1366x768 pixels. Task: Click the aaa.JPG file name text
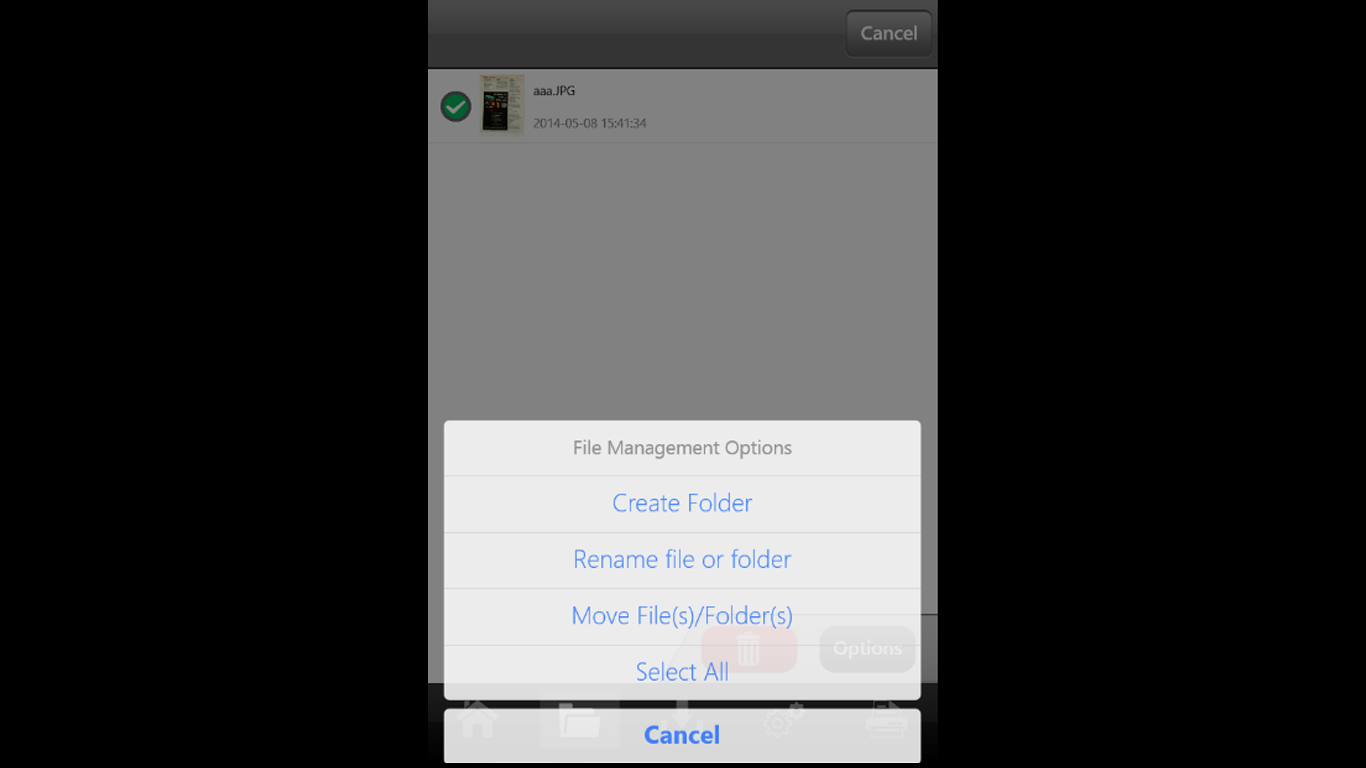[x=554, y=91]
